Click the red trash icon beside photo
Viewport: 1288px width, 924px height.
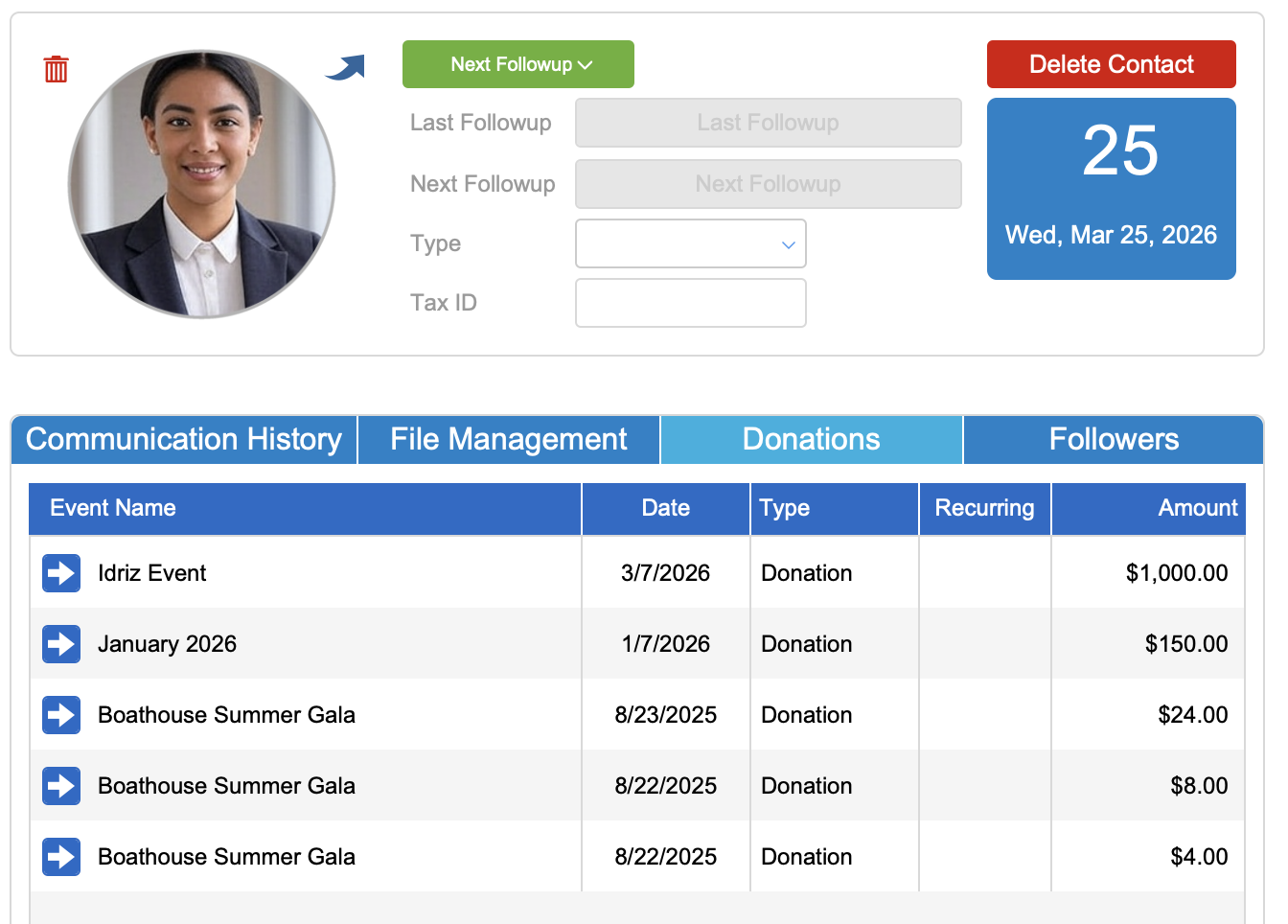tap(57, 69)
